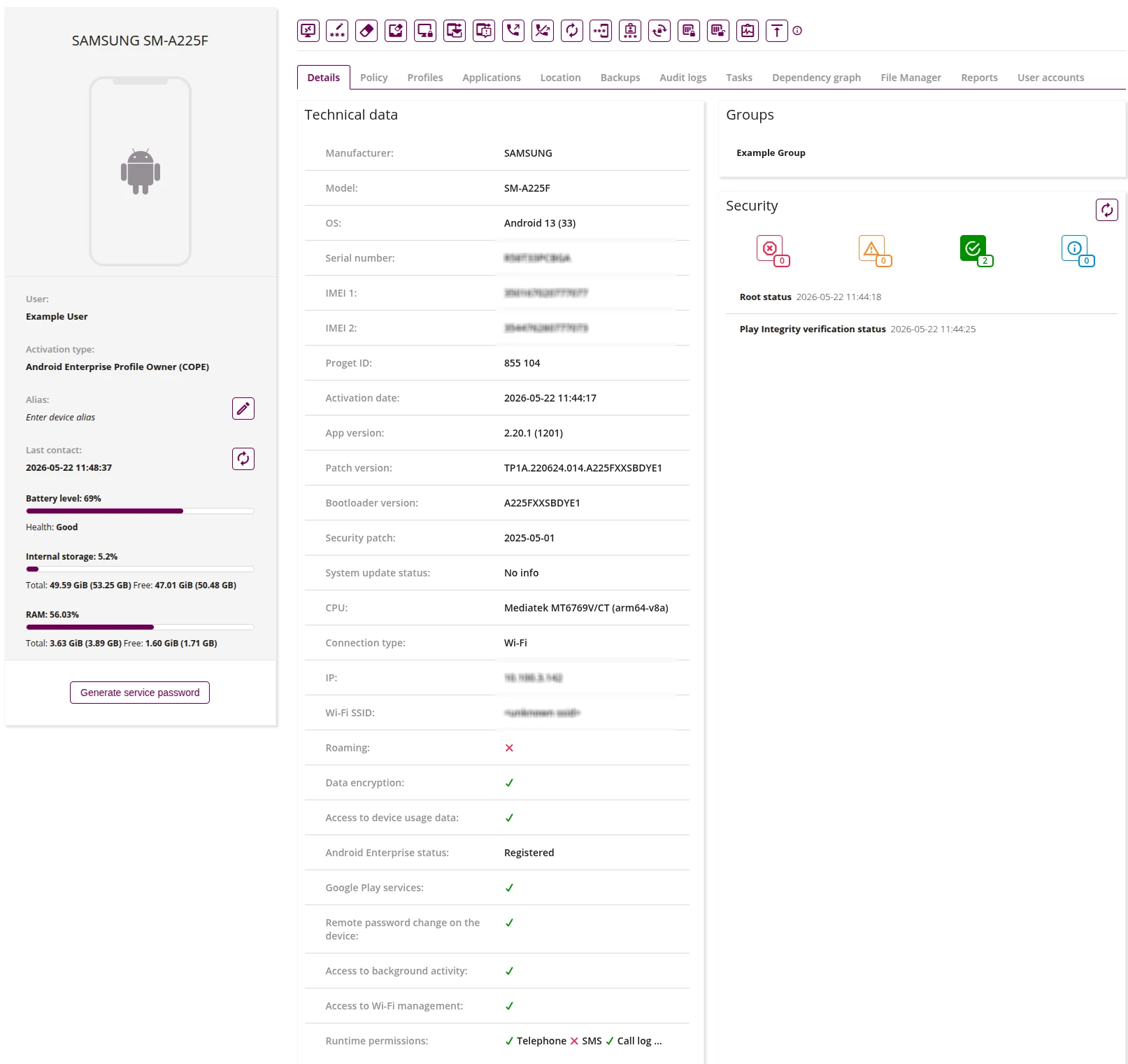The image size is (1128, 1064).
Task: Show critical security issues (red icon)
Action: pos(772,250)
